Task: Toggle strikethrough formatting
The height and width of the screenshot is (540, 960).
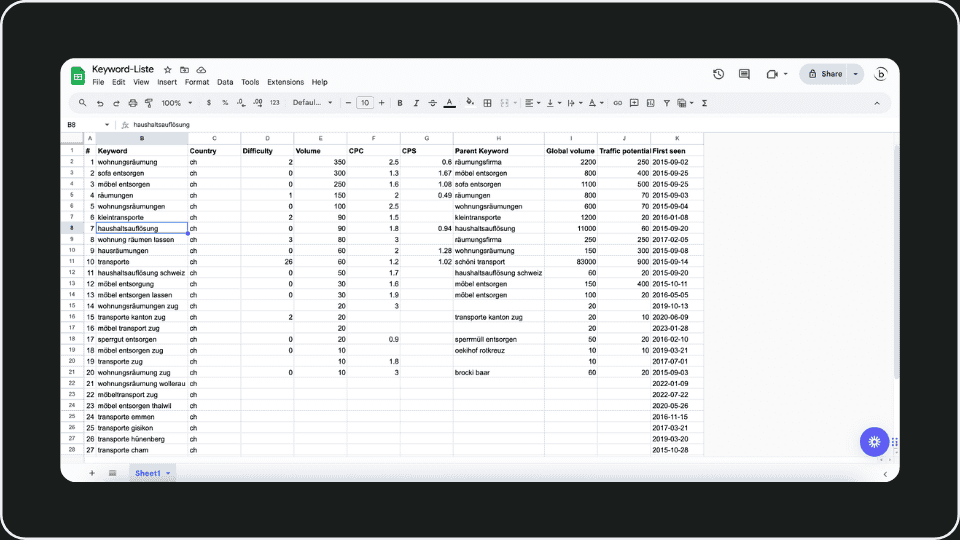Action: [x=432, y=103]
